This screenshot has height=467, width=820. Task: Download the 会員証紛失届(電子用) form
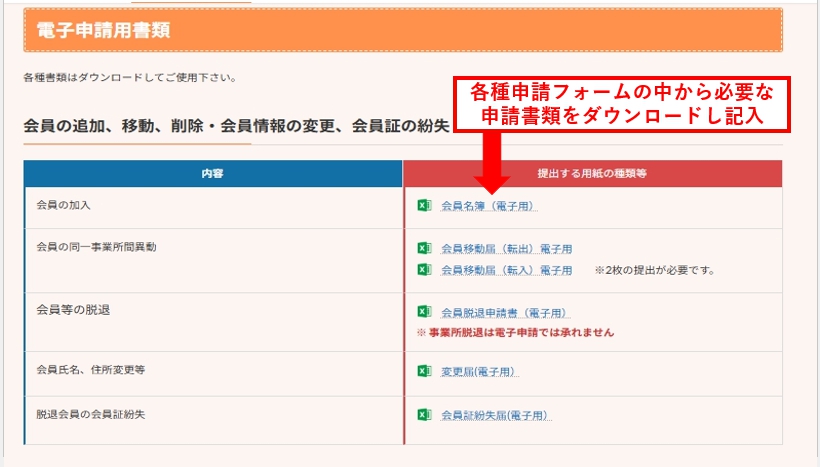click(496, 415)
